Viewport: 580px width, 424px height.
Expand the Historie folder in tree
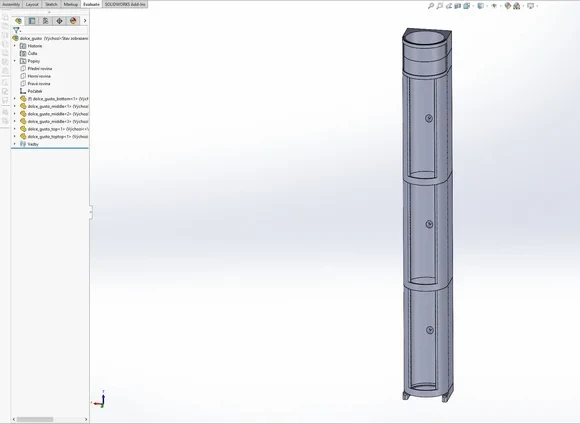15,46
